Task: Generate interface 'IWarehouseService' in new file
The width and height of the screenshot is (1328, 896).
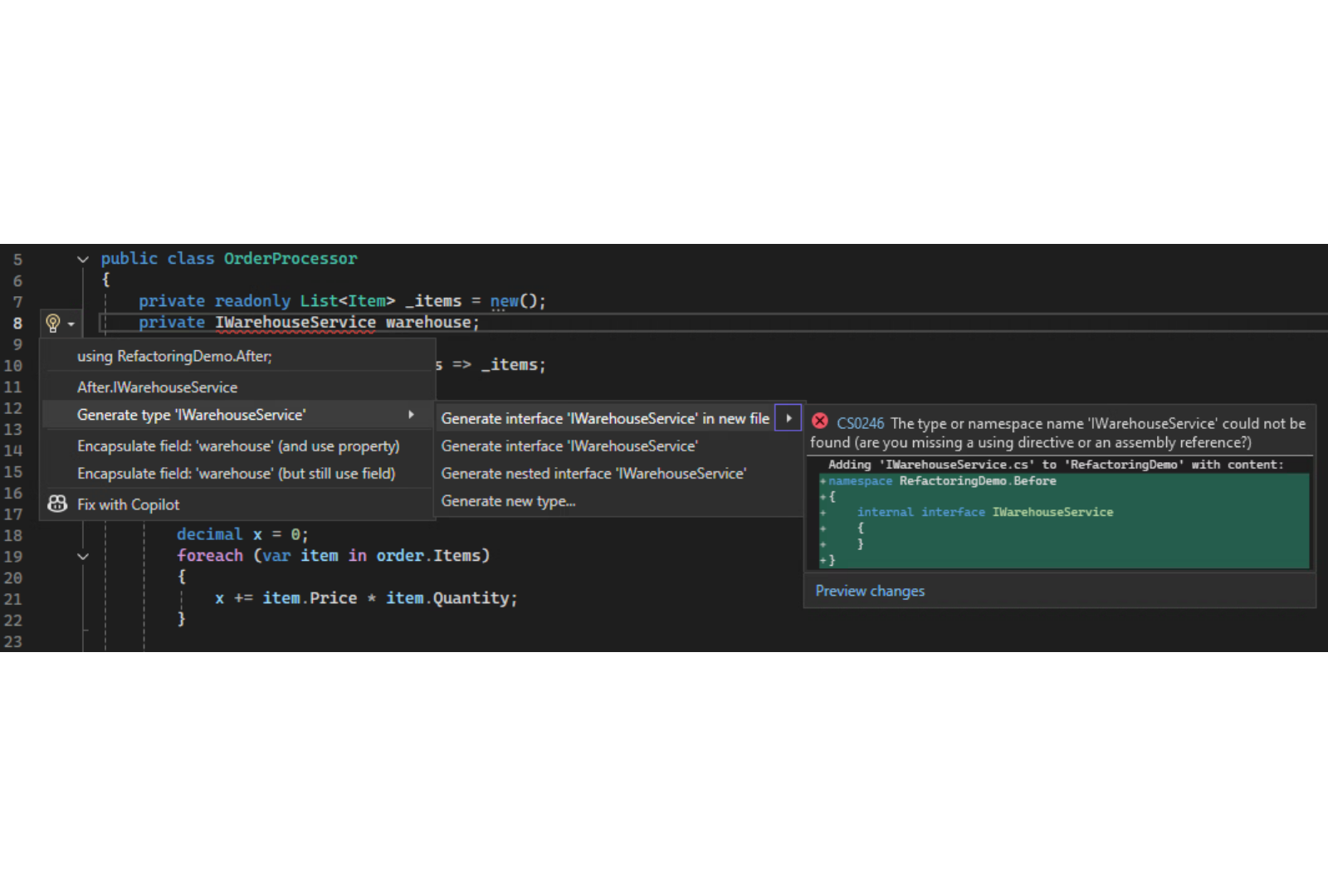Action: [604, 419]
